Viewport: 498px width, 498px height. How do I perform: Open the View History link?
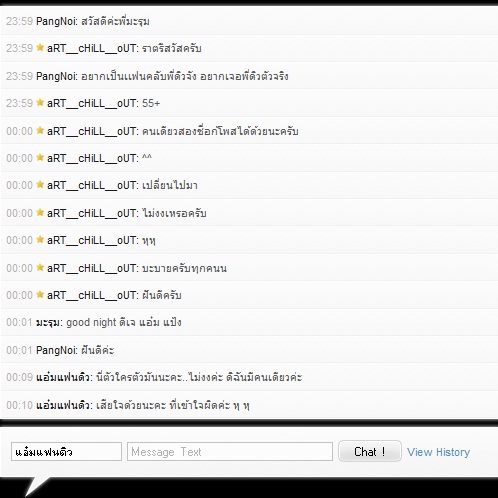pyautogui.click(x=438, y=452)
